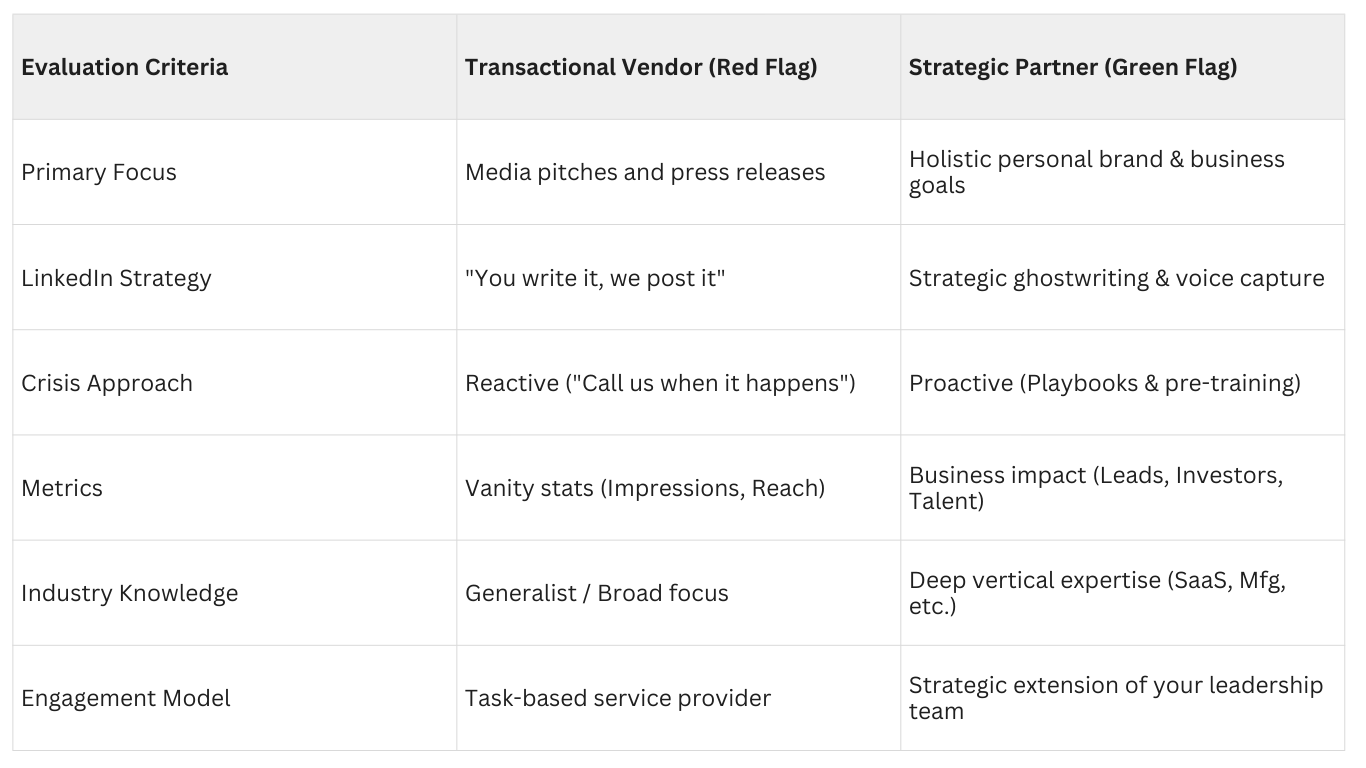The image size is (1366, 768).
Task: Click the "LinkedIn Strategy" row label
Action: tap(116, 277)
